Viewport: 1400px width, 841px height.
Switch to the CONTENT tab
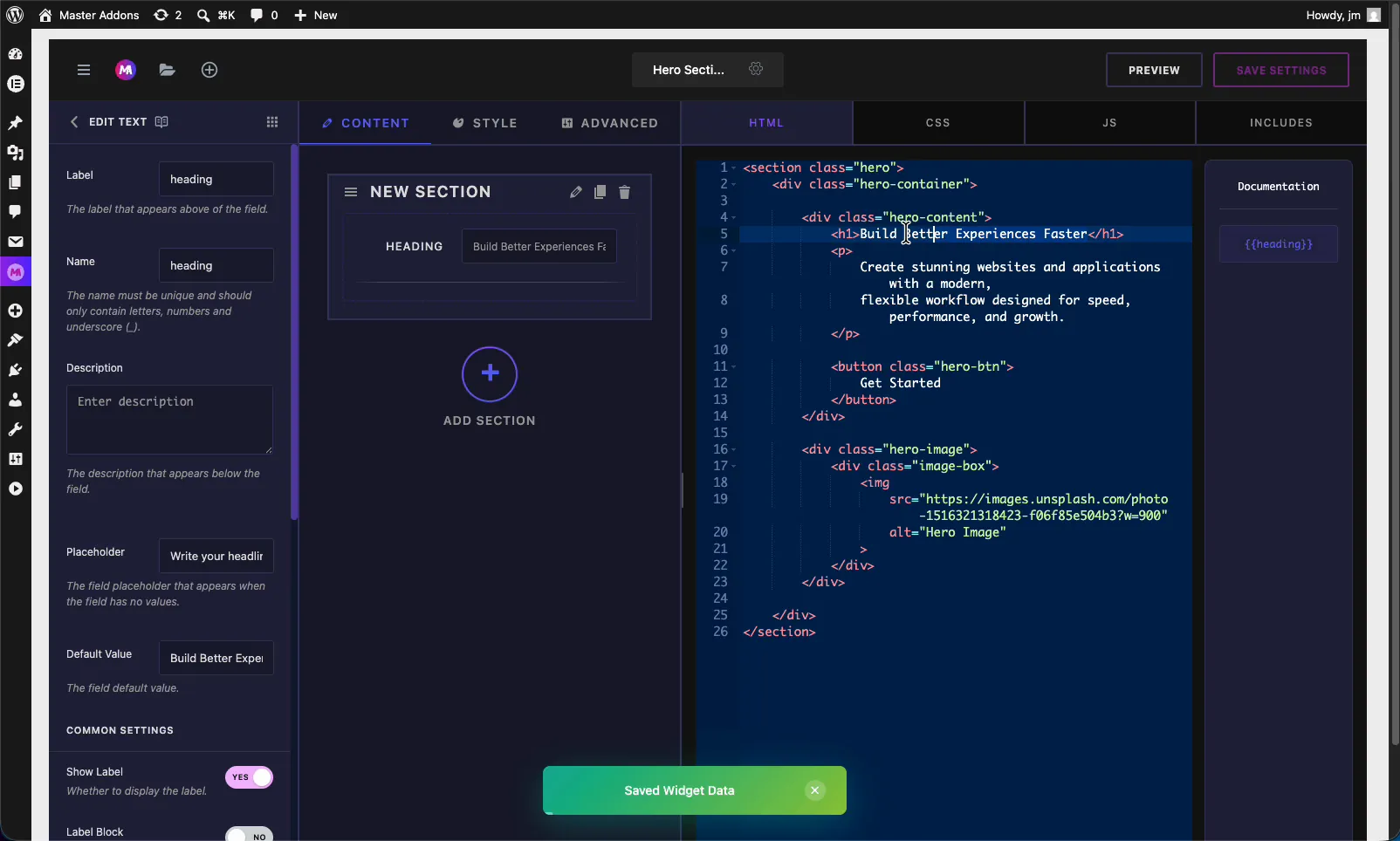point(365,123)
